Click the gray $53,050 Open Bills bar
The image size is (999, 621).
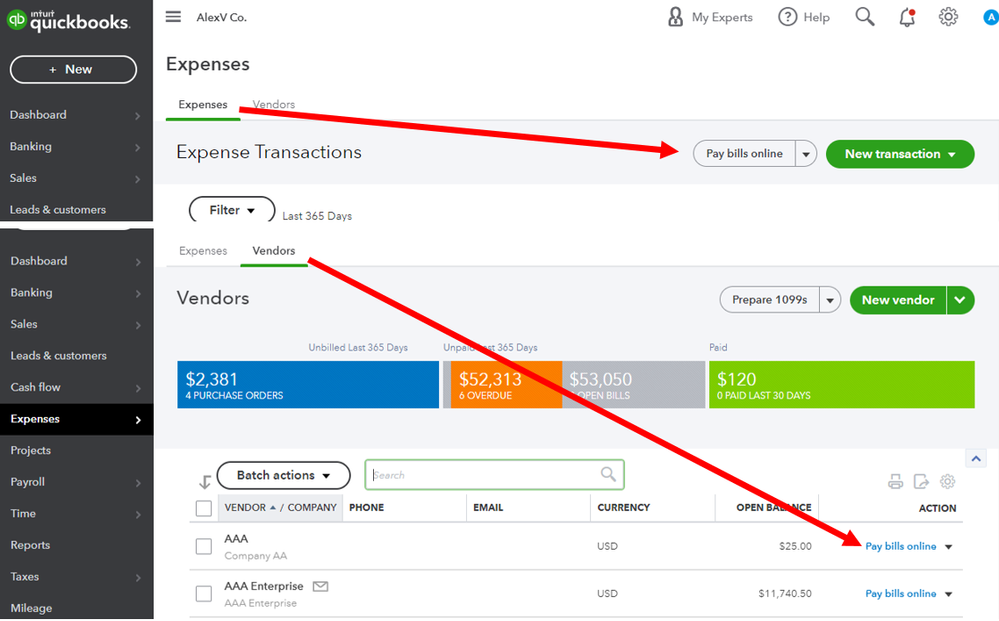click(634, 385)
